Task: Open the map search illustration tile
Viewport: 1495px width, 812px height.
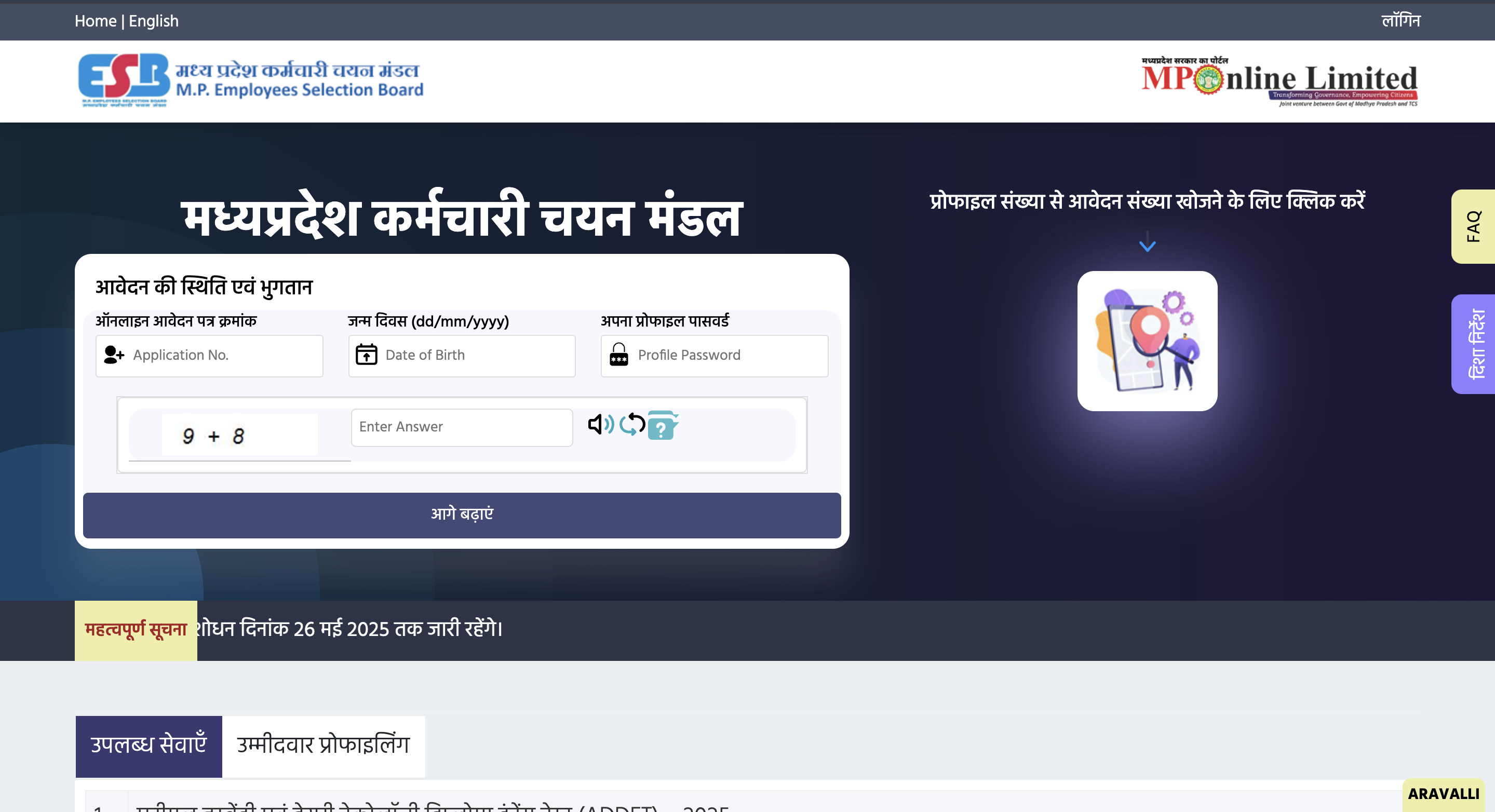Action: pos(1147,341)
